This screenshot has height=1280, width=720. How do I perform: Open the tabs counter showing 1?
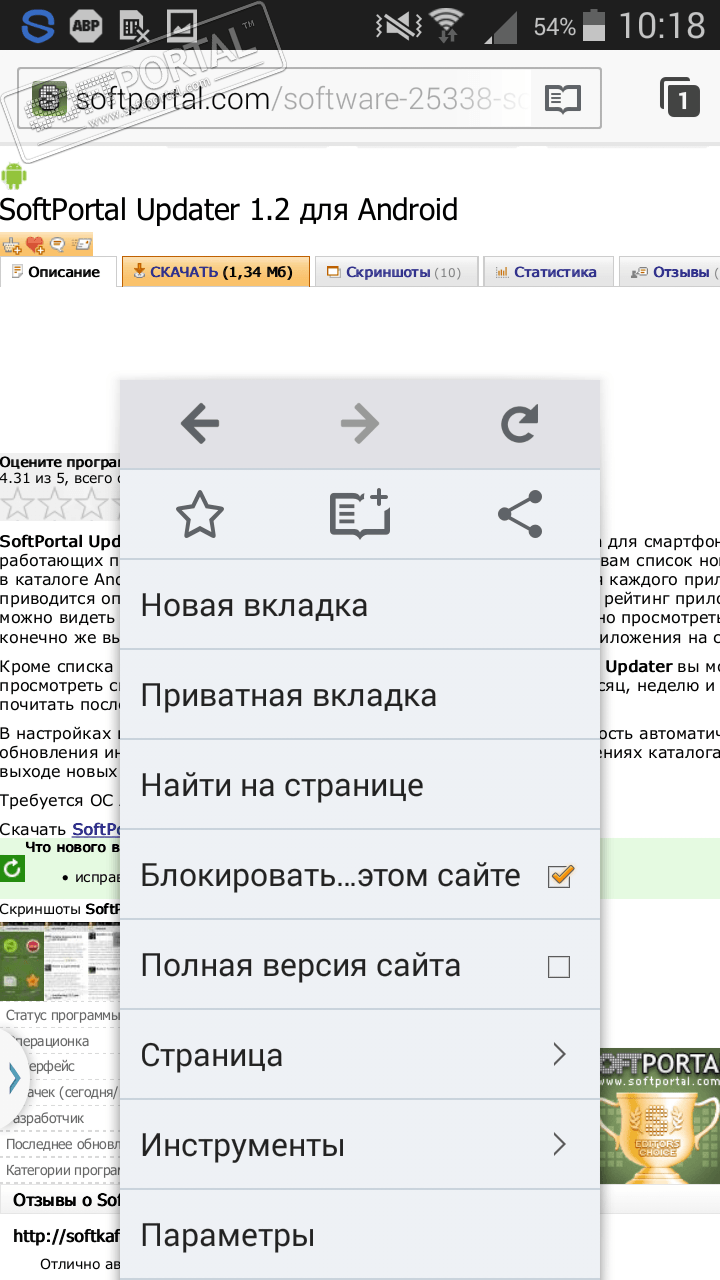click(x=680, y=97)
